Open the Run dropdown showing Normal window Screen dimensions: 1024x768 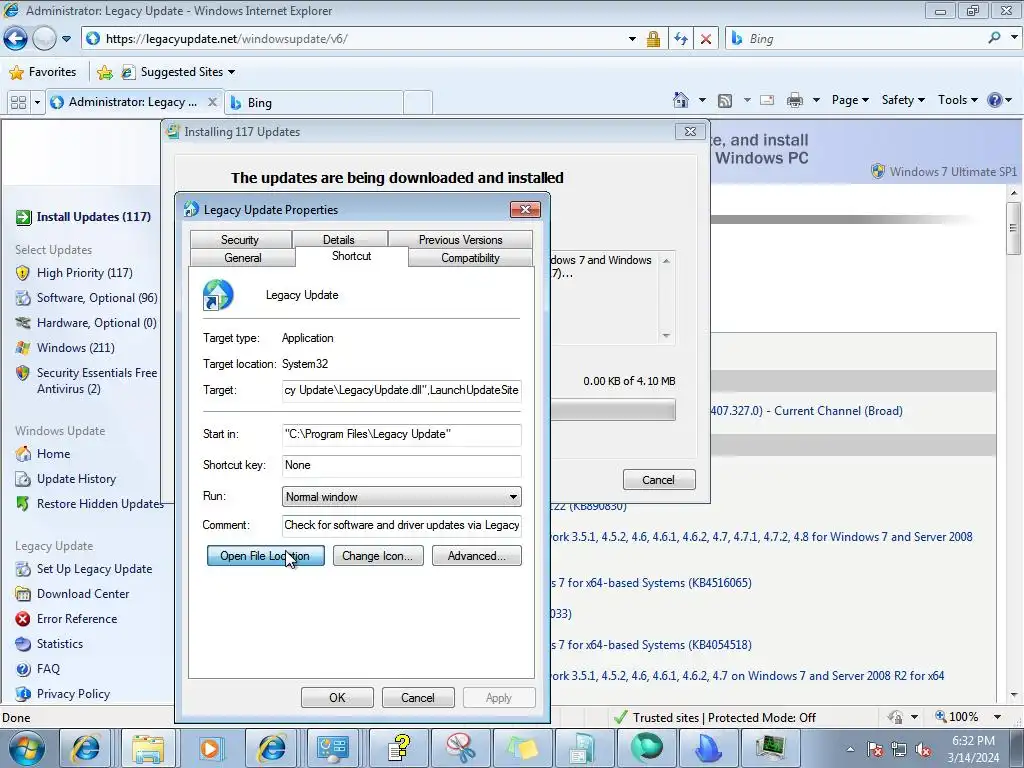click(402, 497)
